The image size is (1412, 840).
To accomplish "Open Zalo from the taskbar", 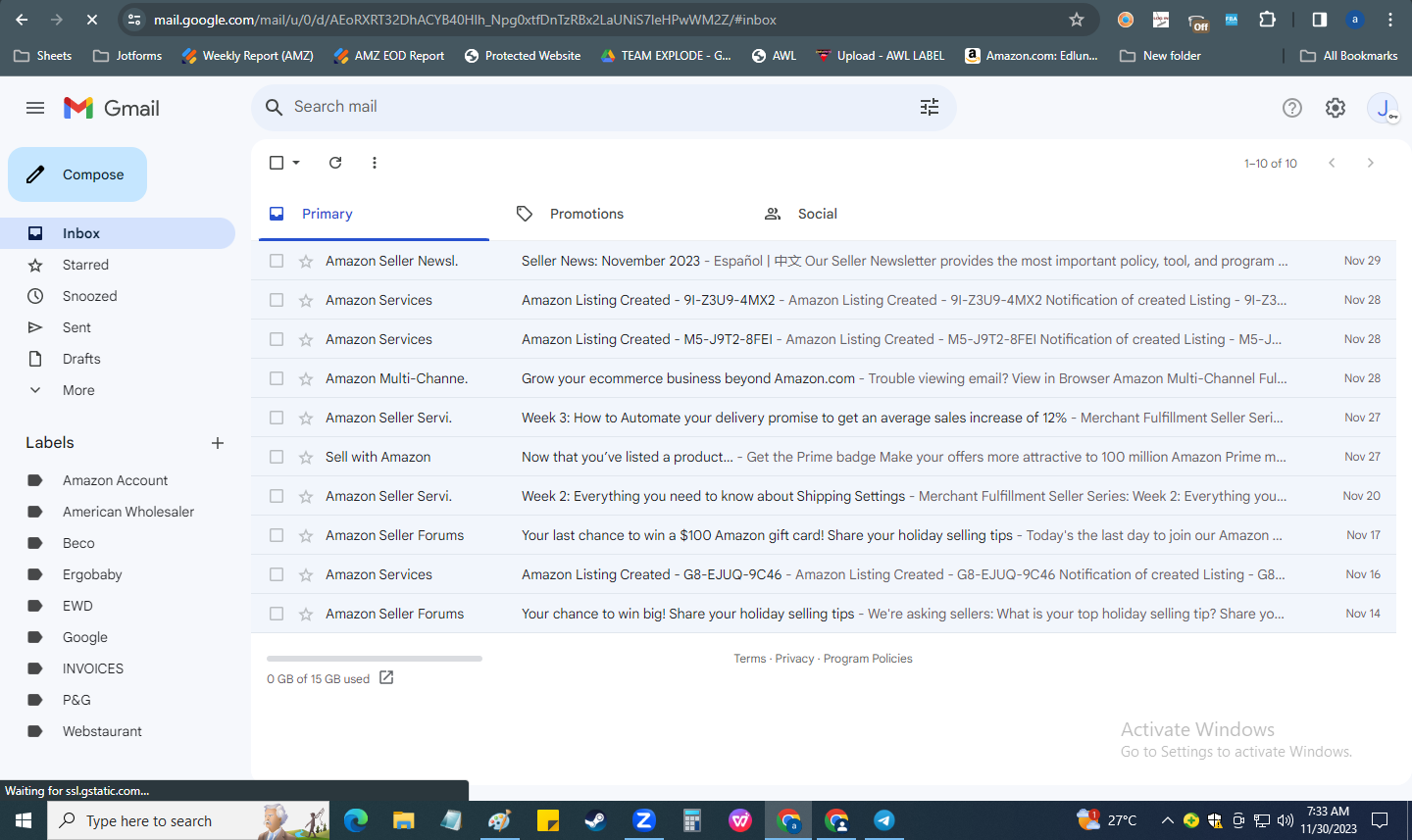I will [x=643, y=820].
